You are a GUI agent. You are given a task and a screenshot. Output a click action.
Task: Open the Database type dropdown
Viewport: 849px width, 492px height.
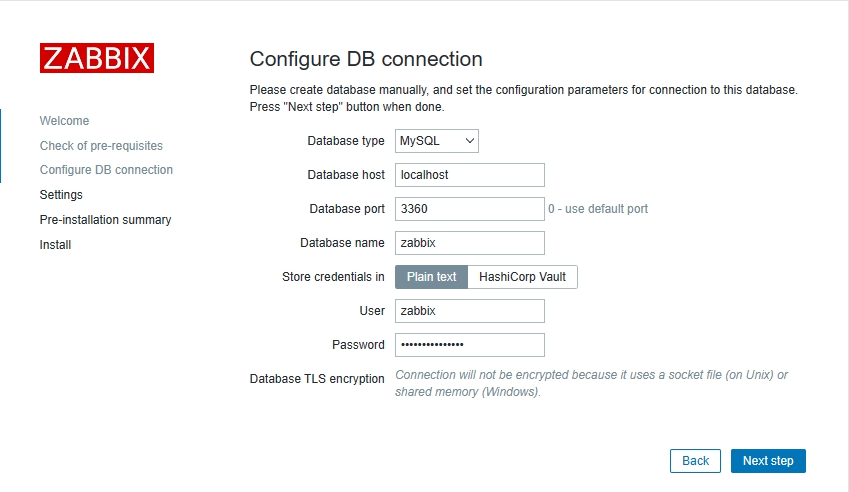[437, 141]
